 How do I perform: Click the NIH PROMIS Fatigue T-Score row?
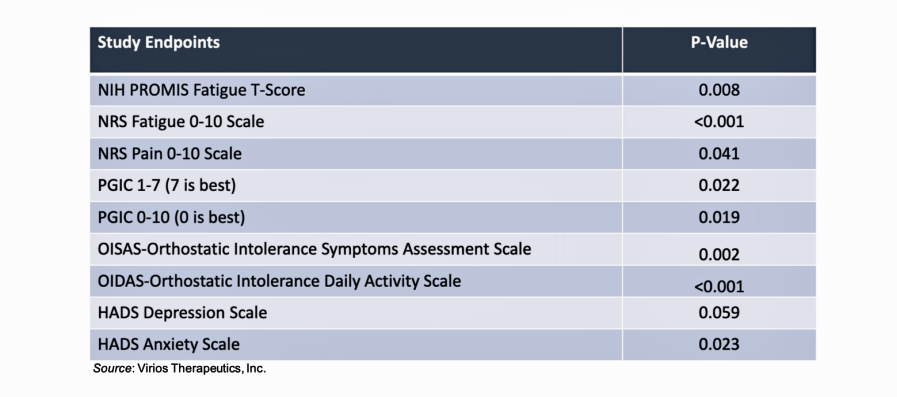tap(453, 90)
